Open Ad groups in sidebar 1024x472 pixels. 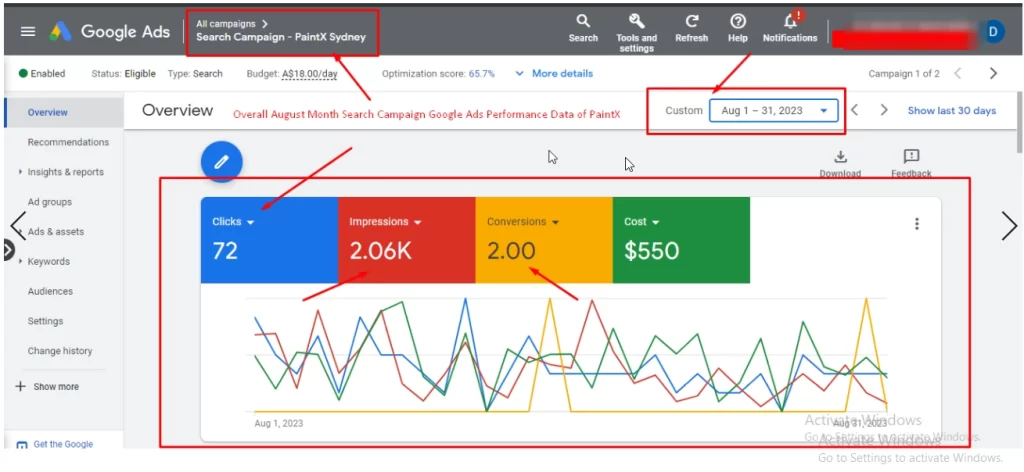(x=50, y=202)
